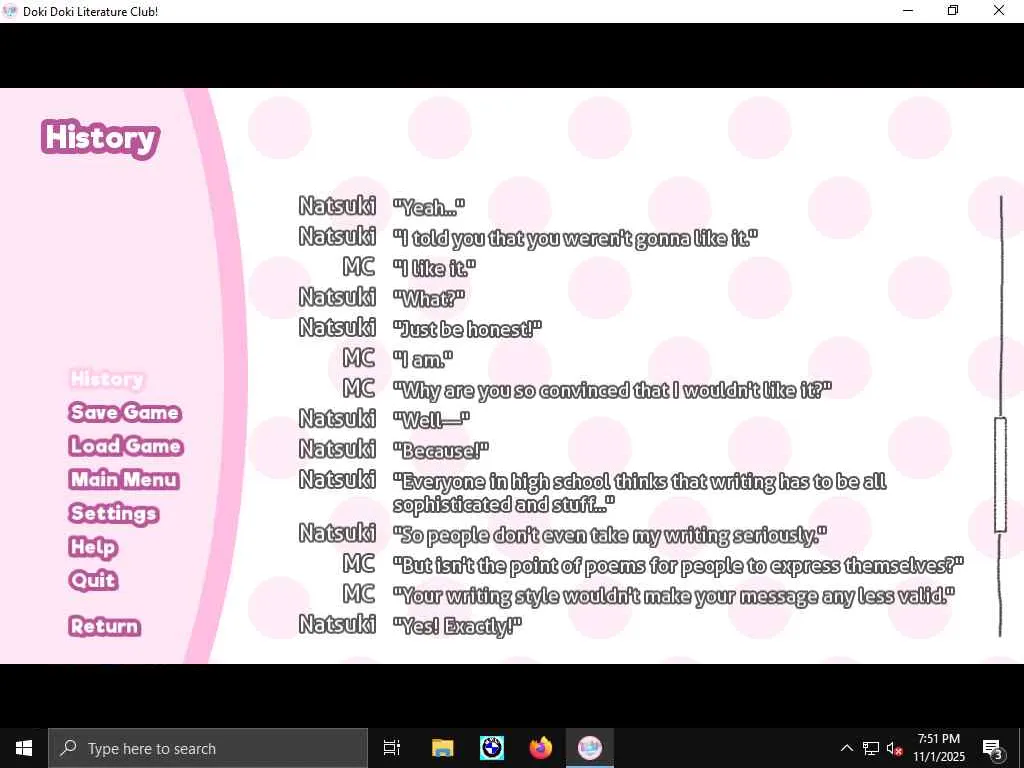Viewport: 1024px width, 768px height.
Task: Click the History title heading
Action: [101, 138]
